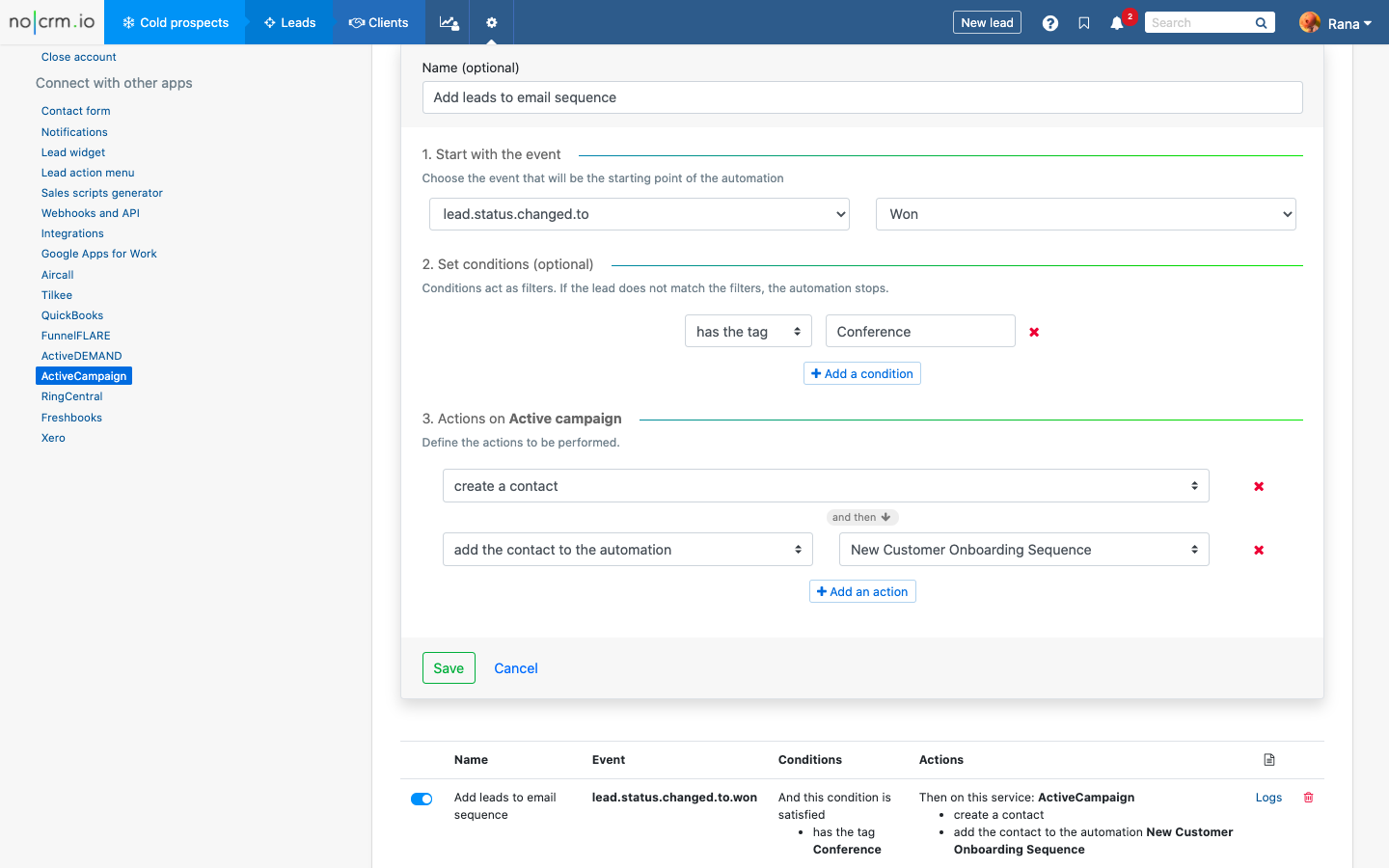
Task: Expand the Won status dropdown
Action: point(1085,214)
